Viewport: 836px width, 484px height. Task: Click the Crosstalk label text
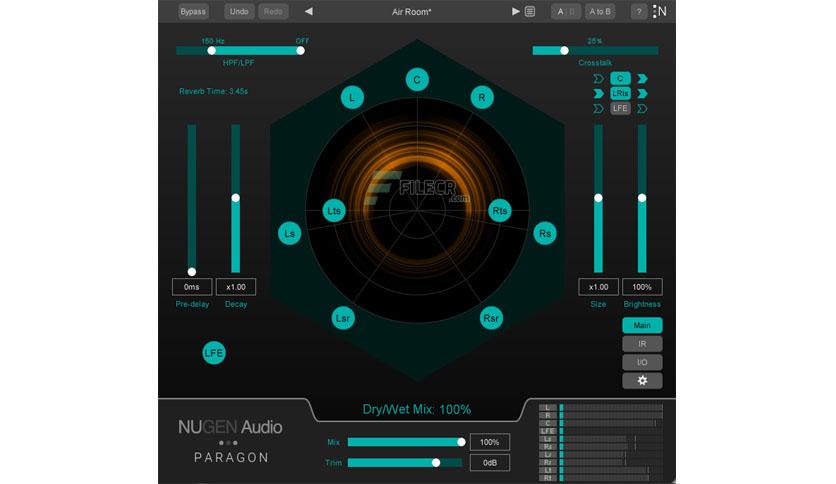click(595, 62)
